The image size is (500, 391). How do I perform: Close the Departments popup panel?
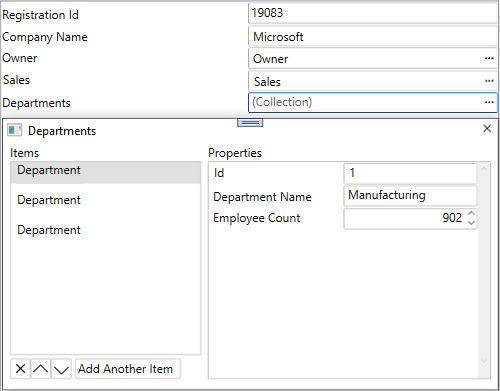[487, 128]
